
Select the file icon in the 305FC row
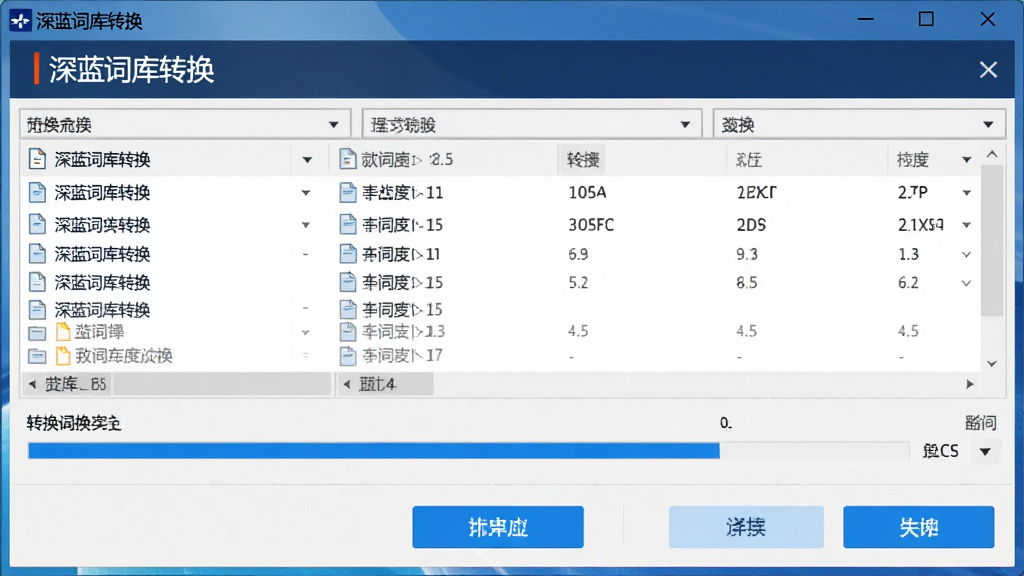click(x=347, y=224)
